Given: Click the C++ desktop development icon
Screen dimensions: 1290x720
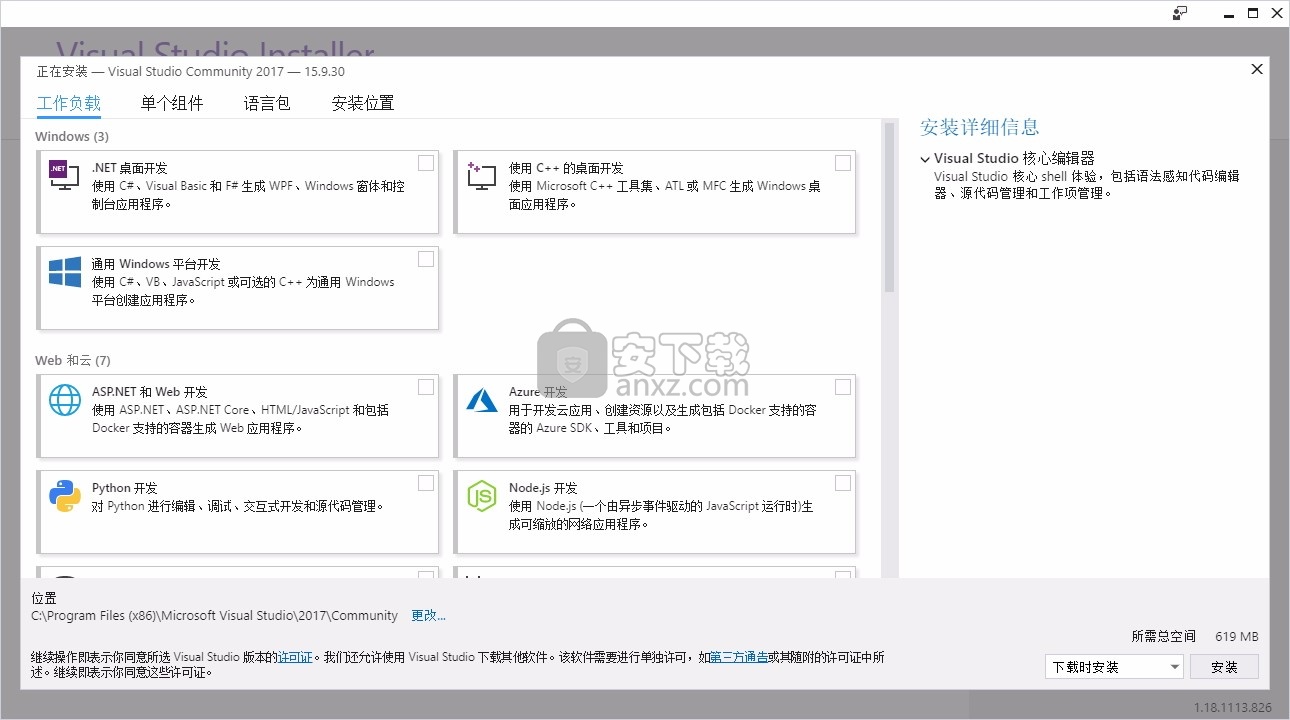Looking at the screenshot, I should (x=481, y=176).
